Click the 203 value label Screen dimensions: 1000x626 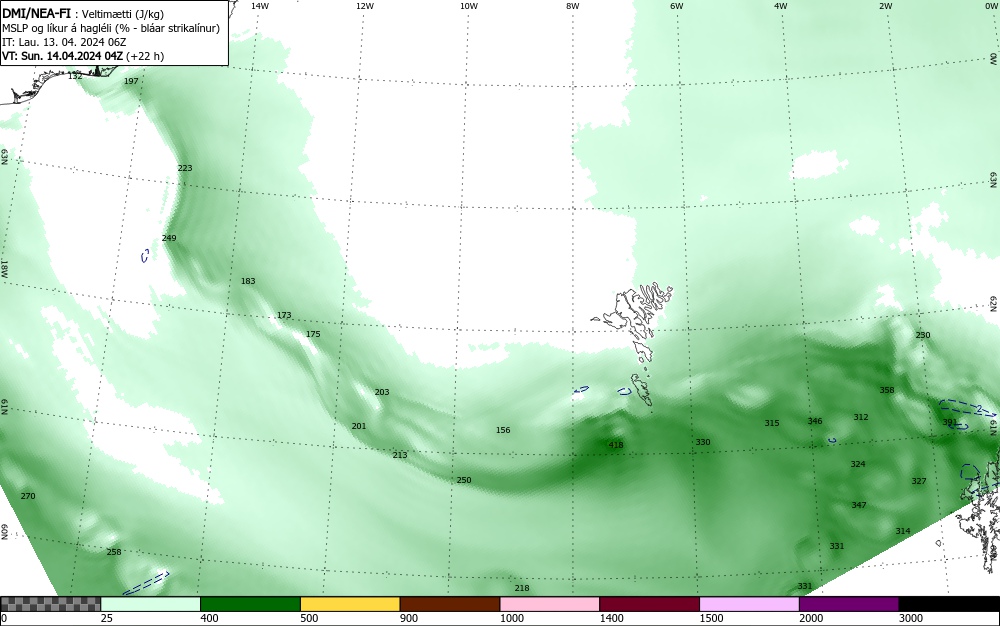[381, 392]
